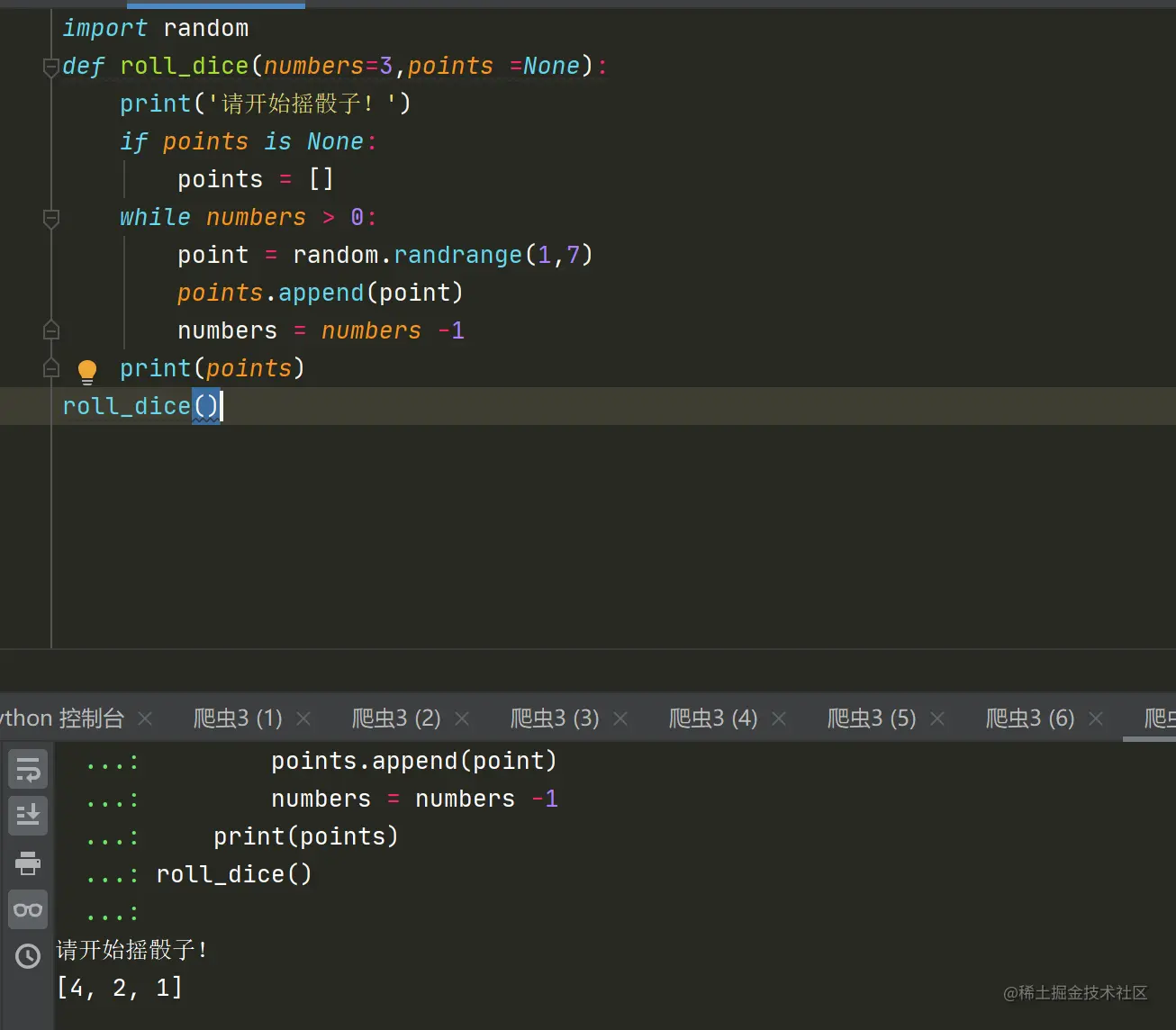Collapse the while numbers loop fold marker
Viewport: 1176px width, 1030px height.
click(51, 218)
